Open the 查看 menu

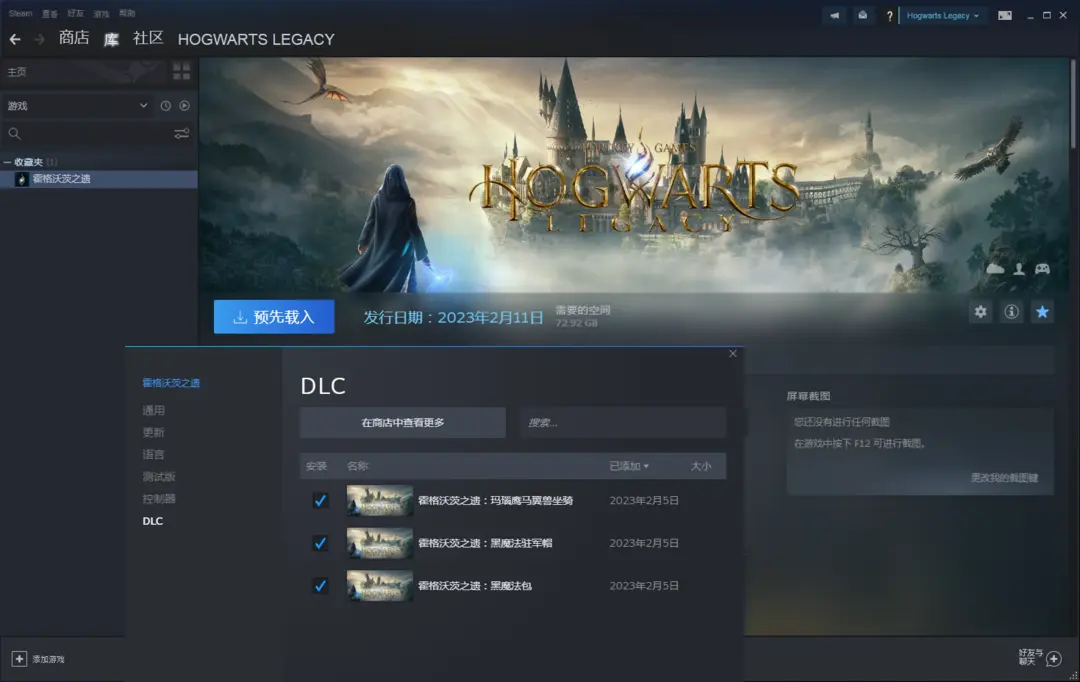click(50, 13)
